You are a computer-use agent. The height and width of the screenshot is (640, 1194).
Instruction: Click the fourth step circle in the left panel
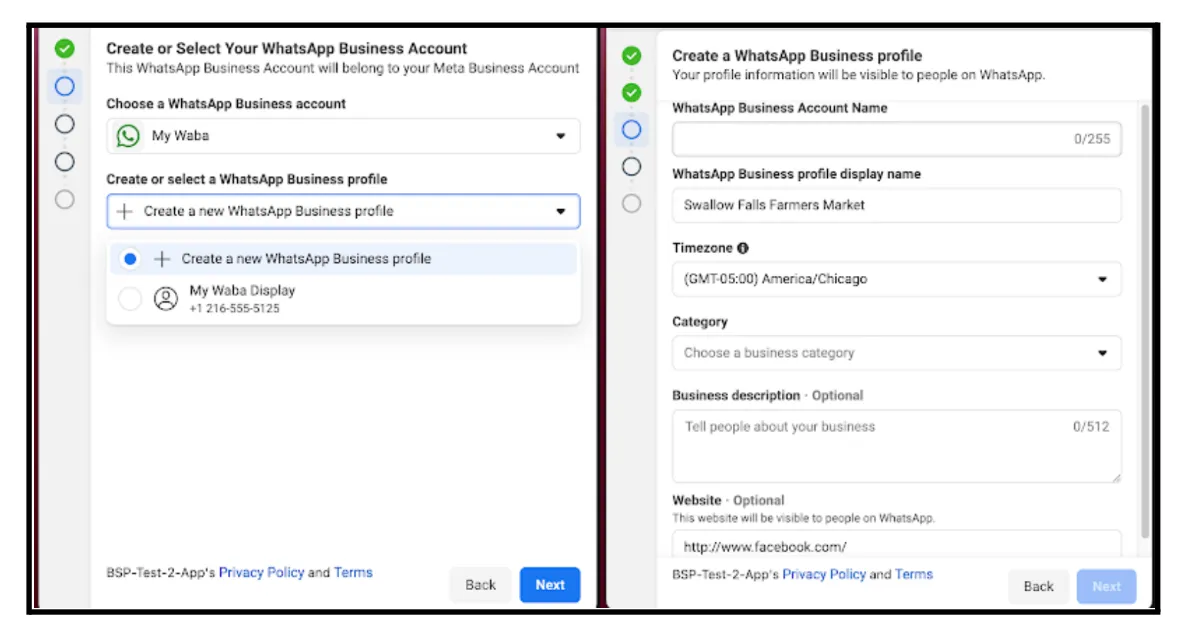tap(65, 162)
